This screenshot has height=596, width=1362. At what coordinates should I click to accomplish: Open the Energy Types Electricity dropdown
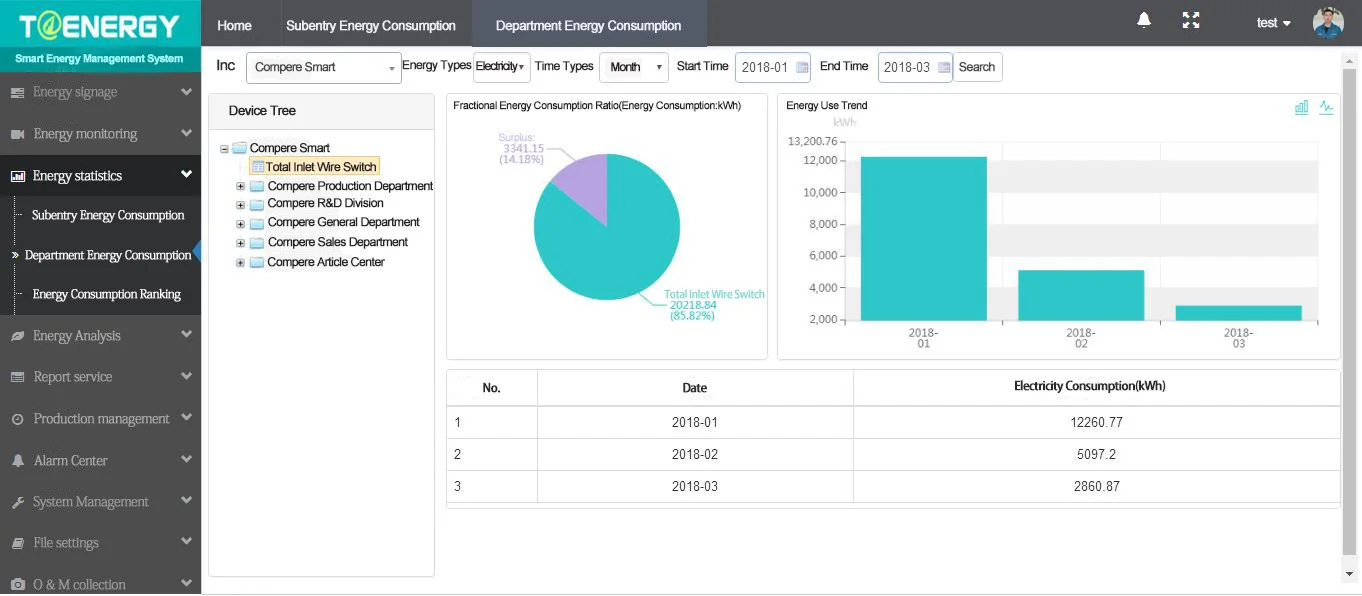pyautogui.click(x=501, y=67)
